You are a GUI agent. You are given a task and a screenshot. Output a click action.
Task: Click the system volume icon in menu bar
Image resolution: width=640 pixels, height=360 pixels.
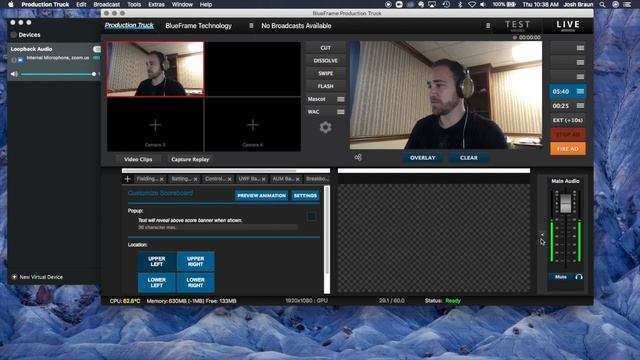click(x=483, y=4)
